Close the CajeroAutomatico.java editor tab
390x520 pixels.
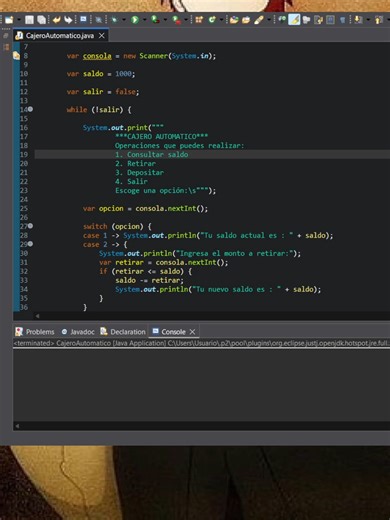pyautogui.click(x=102, y=35)
